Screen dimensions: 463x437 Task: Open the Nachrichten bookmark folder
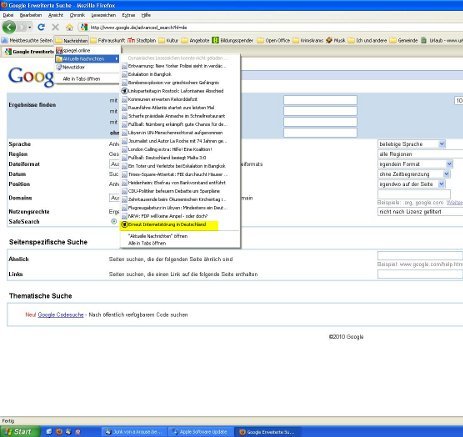pos(71,40)
